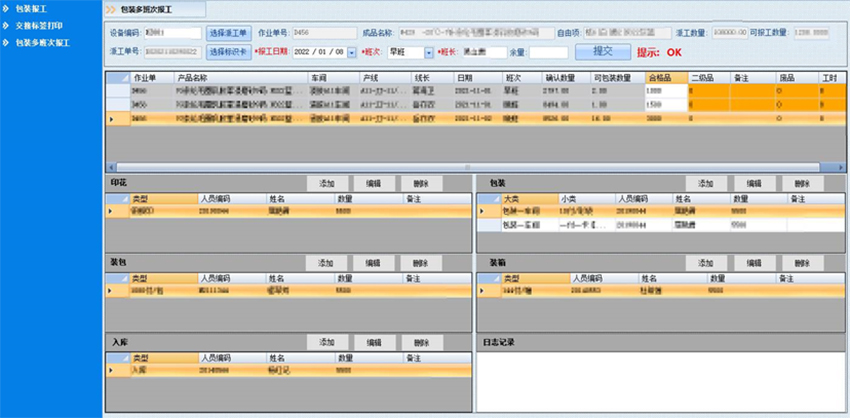
Task: Click the 编辑 button in 包装 section
Action: click(x=754, y=183)
